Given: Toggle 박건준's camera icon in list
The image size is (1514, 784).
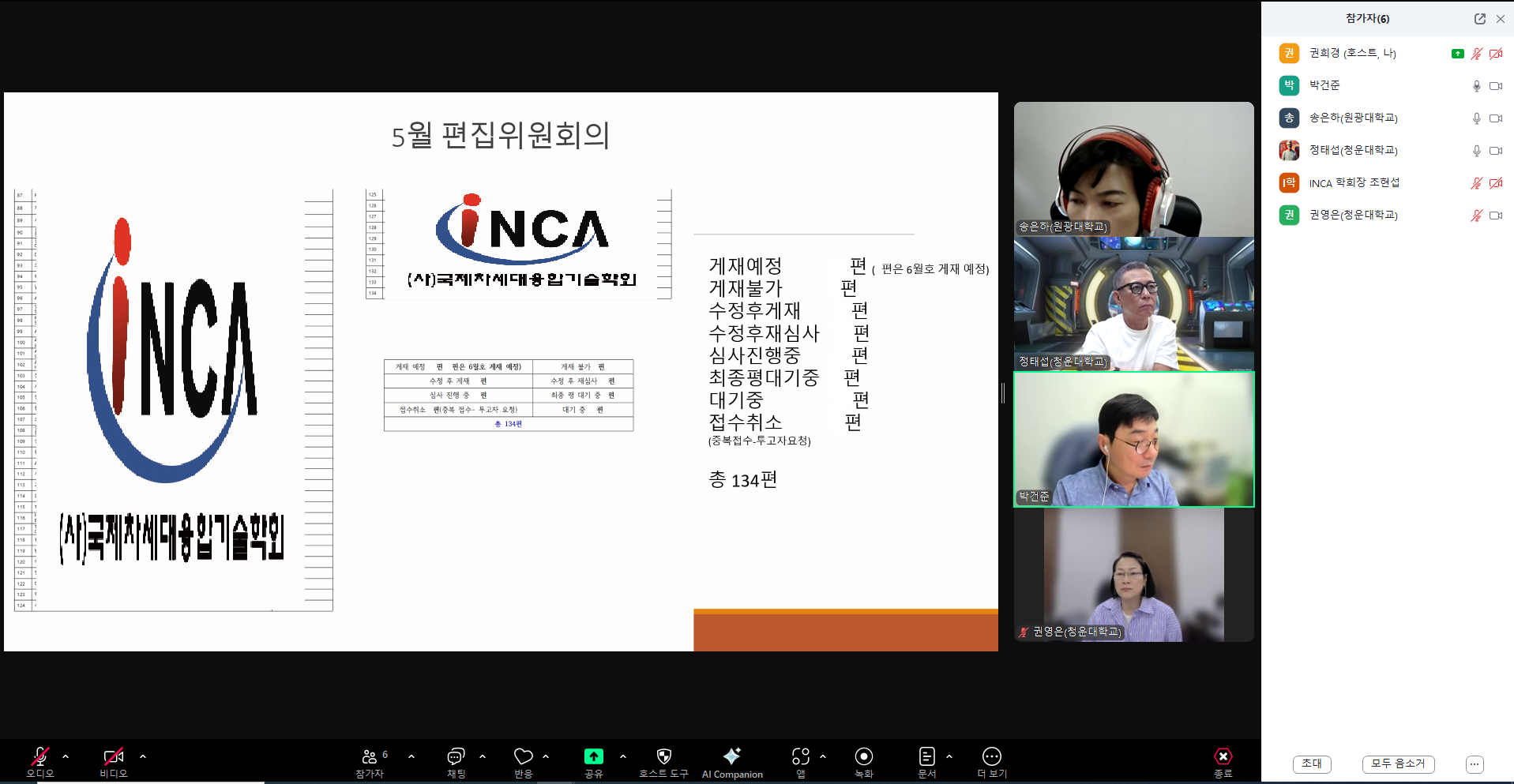Looking at the screenshot, I should [1496, 86].
